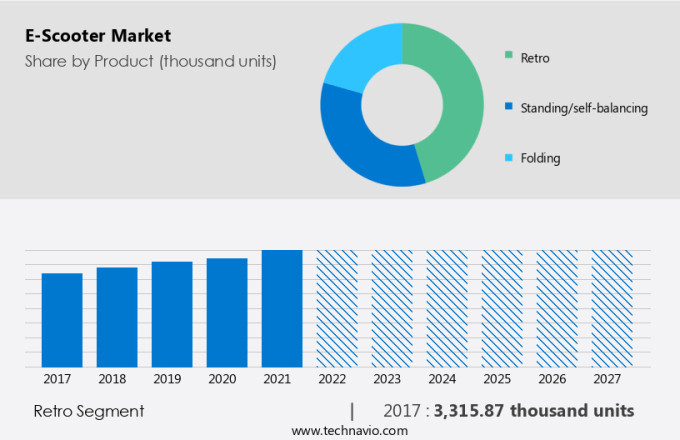Open the www.technavio.com link

tap(350, 430)
